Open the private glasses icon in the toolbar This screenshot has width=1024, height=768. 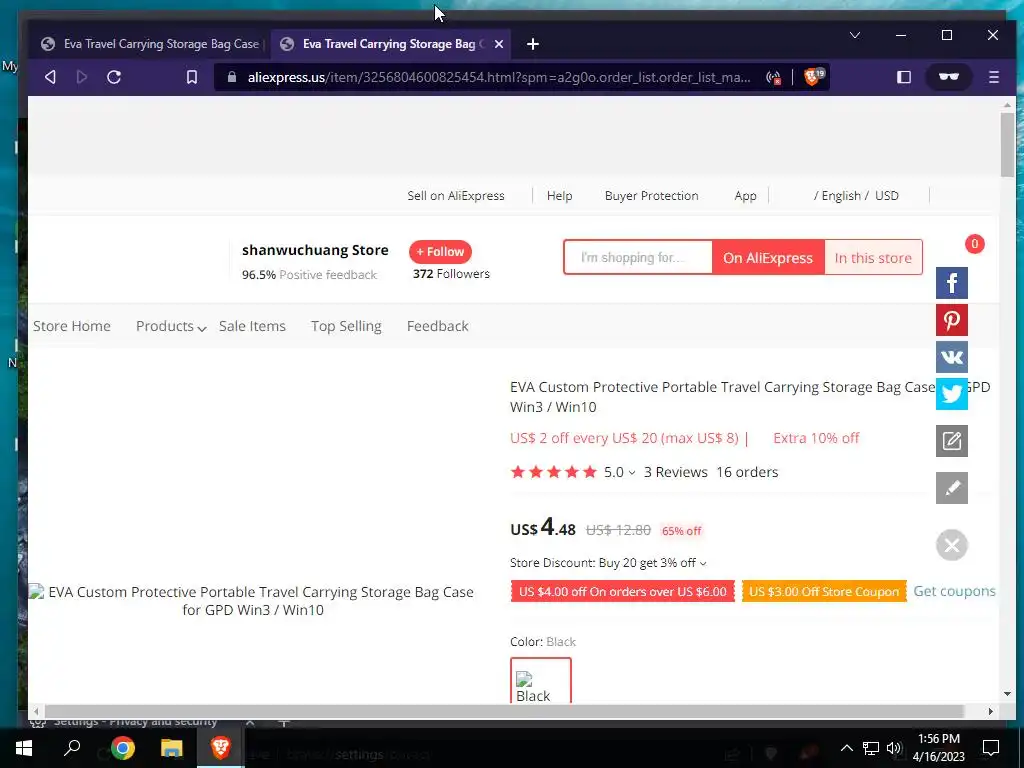pos(949,77)
